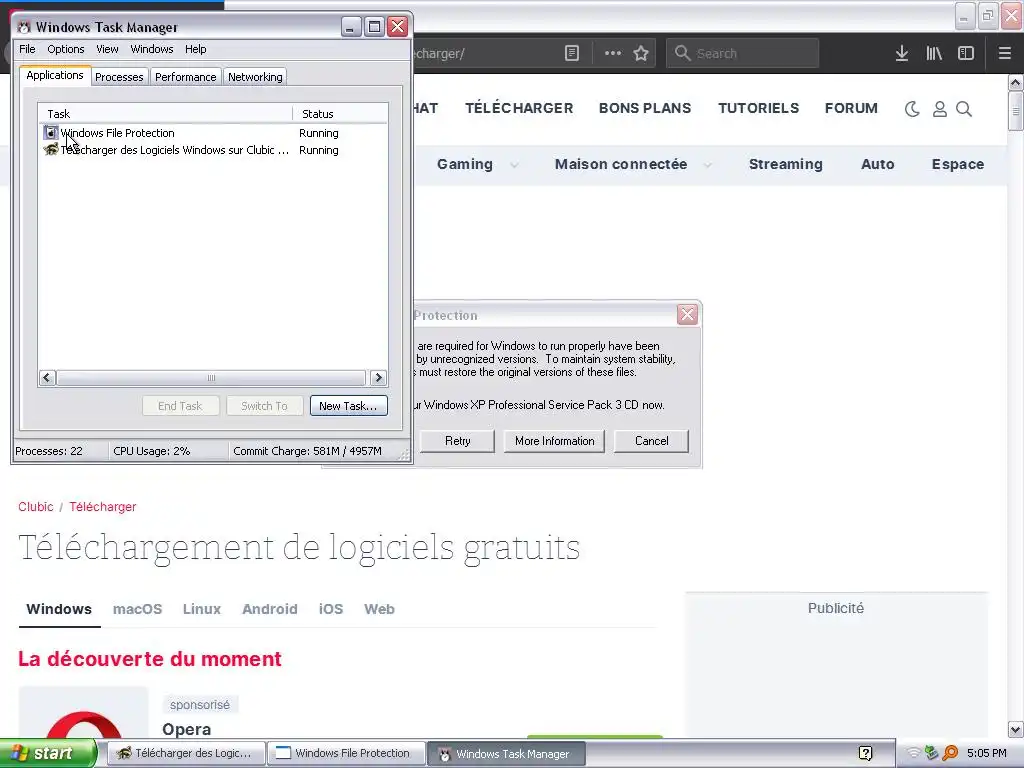Image resolution: width=1024 pixels, height=768 pixels.
Task: Click More Information in the File Protection dialog
Action: point(554,441)
